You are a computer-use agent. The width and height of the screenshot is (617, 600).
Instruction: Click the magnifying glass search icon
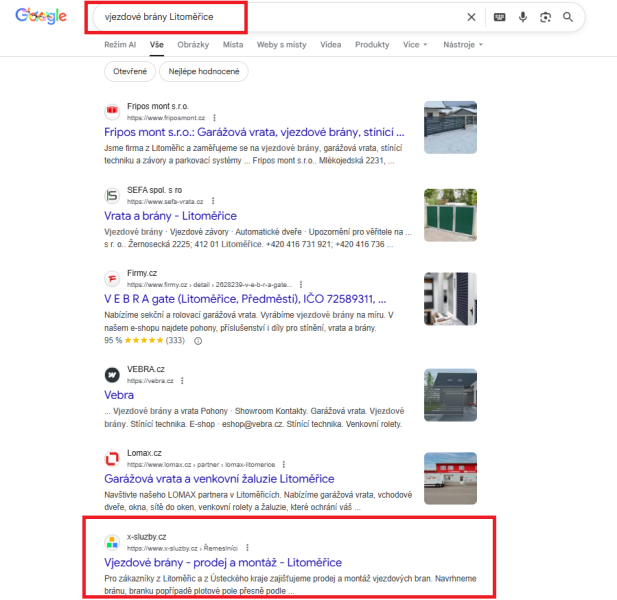click(568, 17)
